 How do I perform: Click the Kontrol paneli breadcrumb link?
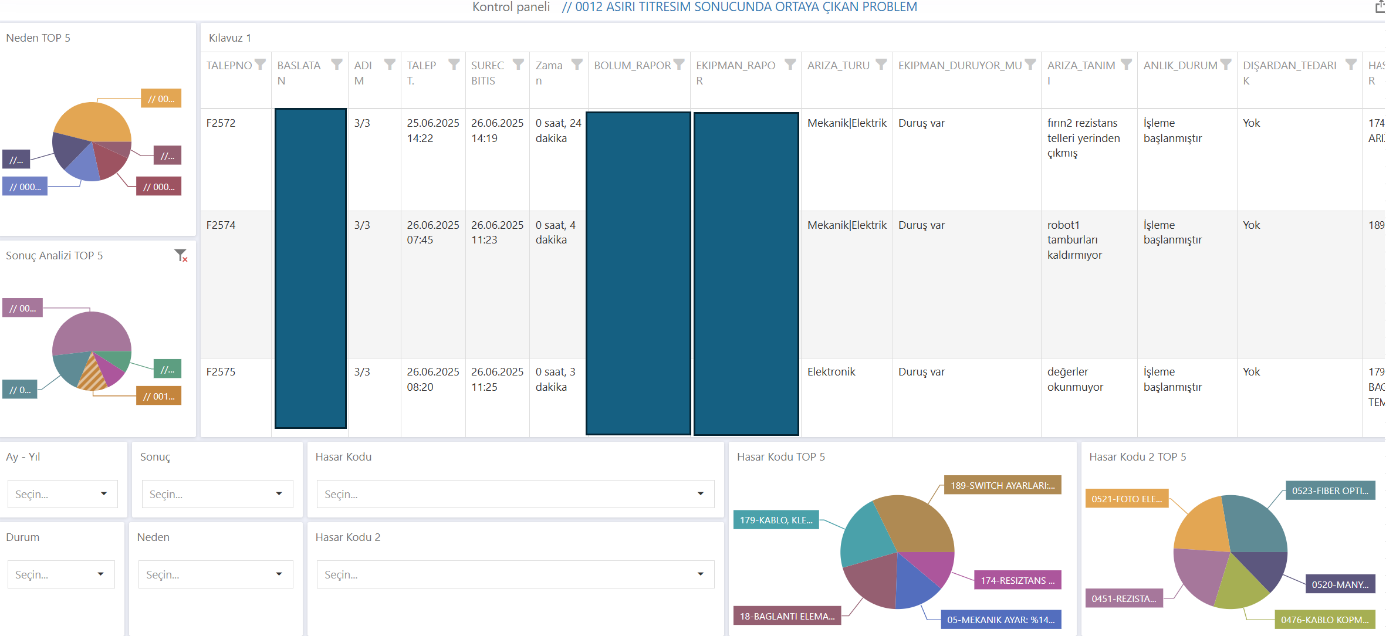point(511,7)
